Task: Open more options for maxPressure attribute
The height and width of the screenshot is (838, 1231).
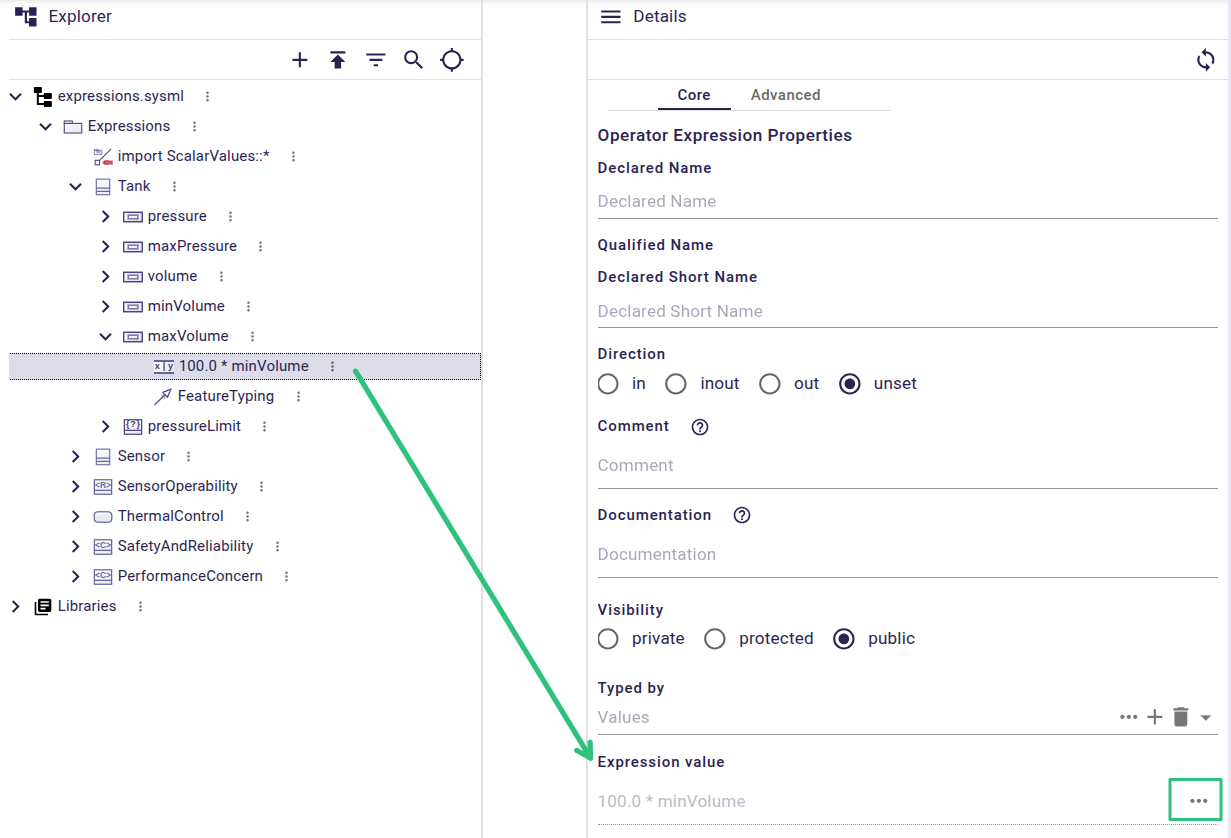Action: click(260, 246)
